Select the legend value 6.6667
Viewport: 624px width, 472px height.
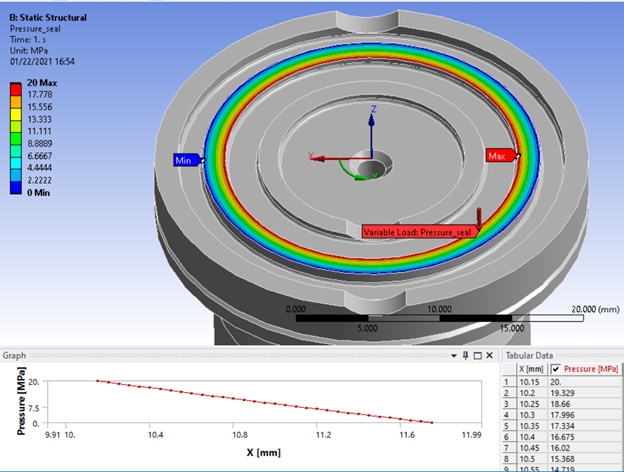click(x=39, y=156)
